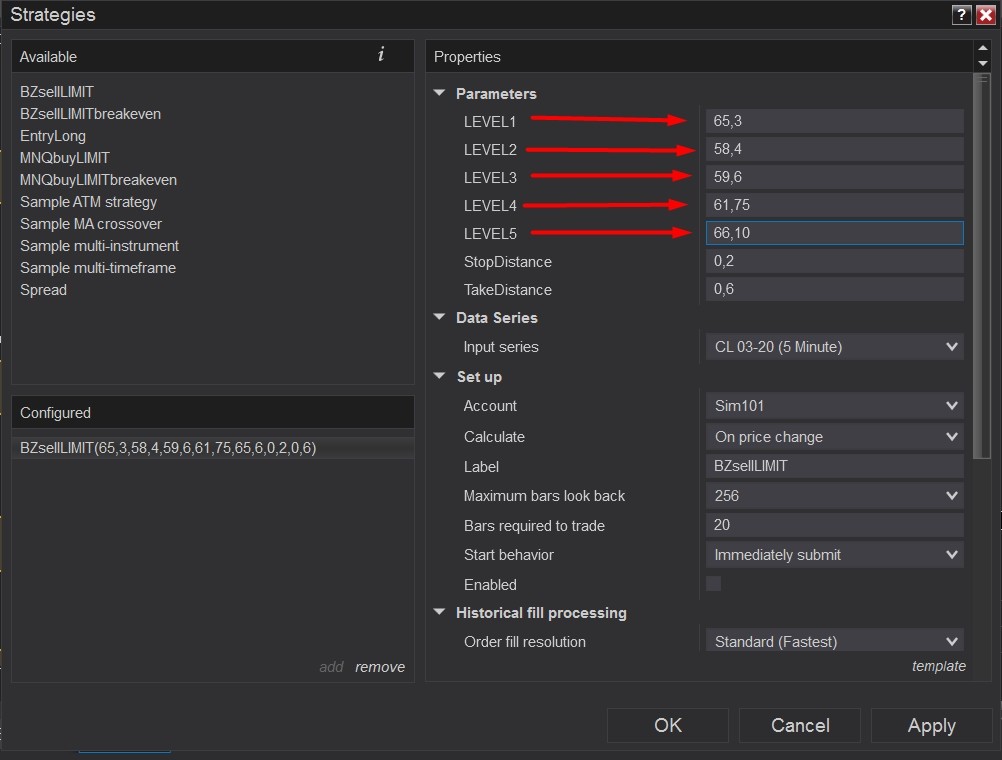
Task: Open the Account dropdown showing Sim101
Action: (x=835, y=405)
